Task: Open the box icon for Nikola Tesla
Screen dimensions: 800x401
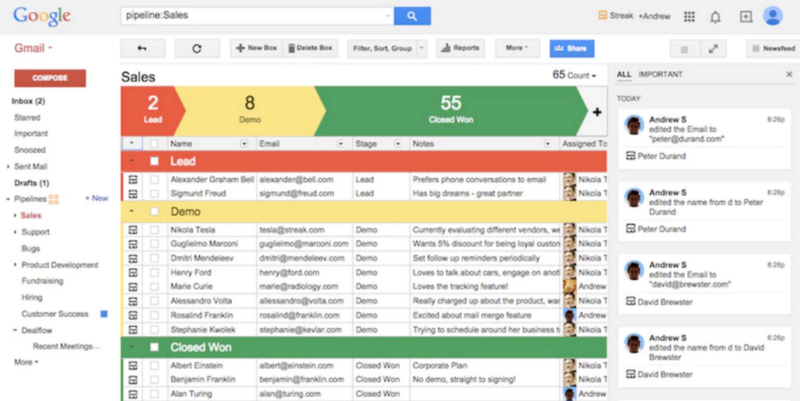Action: (131, 229)
